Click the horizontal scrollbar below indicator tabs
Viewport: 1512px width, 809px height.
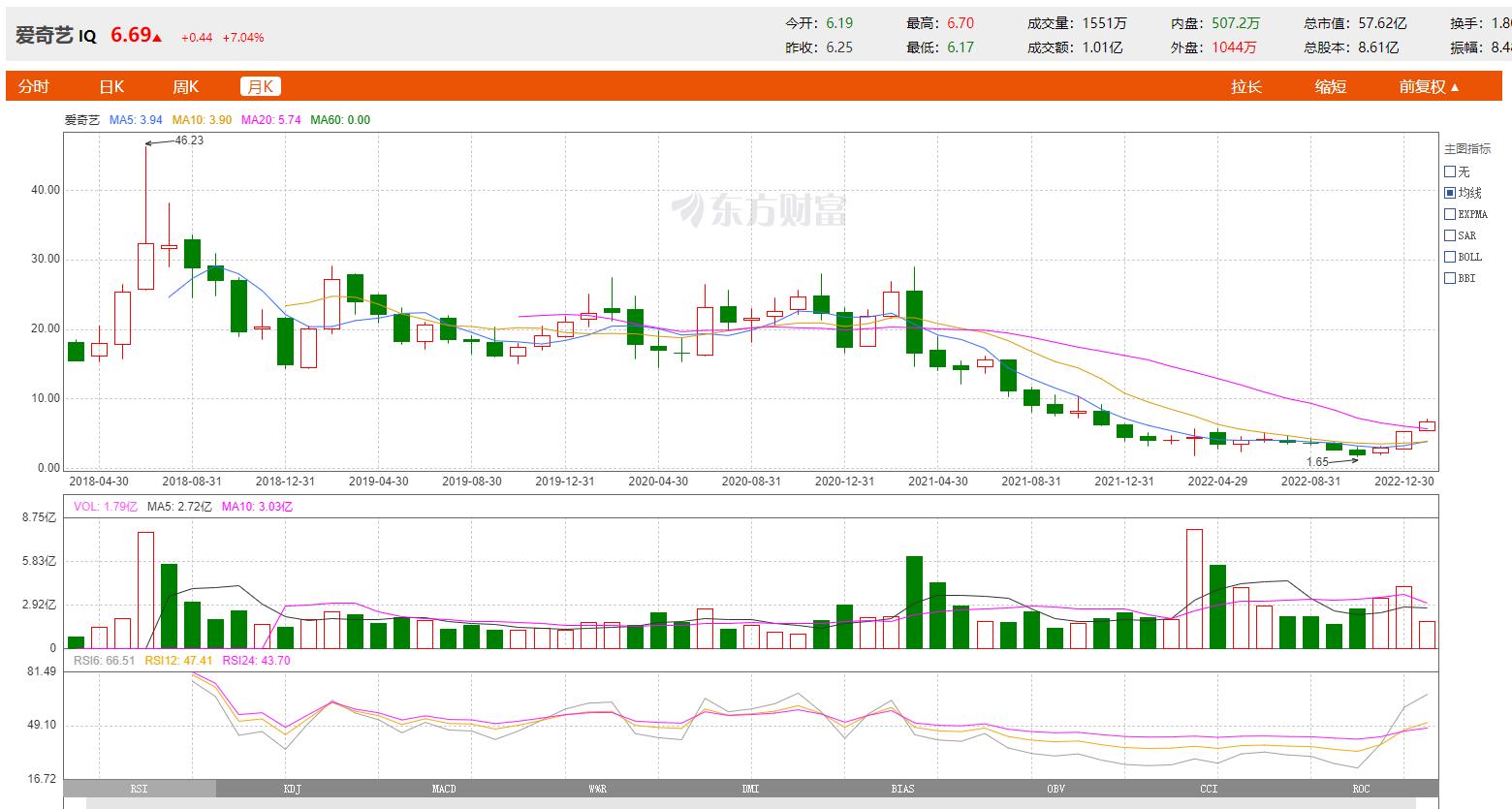[x=751, y=803]
